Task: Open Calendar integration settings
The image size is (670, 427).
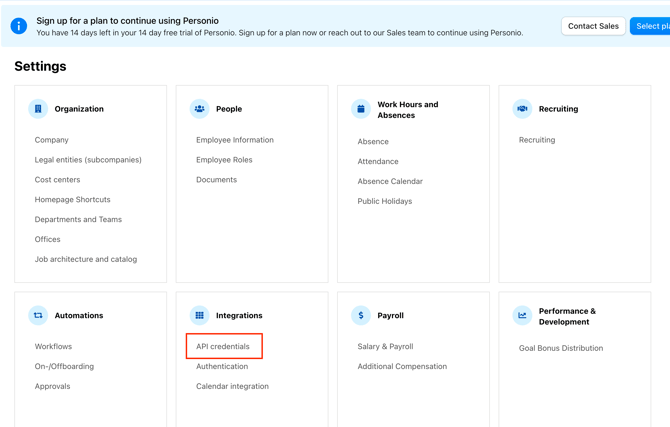Action: point(232,386)
